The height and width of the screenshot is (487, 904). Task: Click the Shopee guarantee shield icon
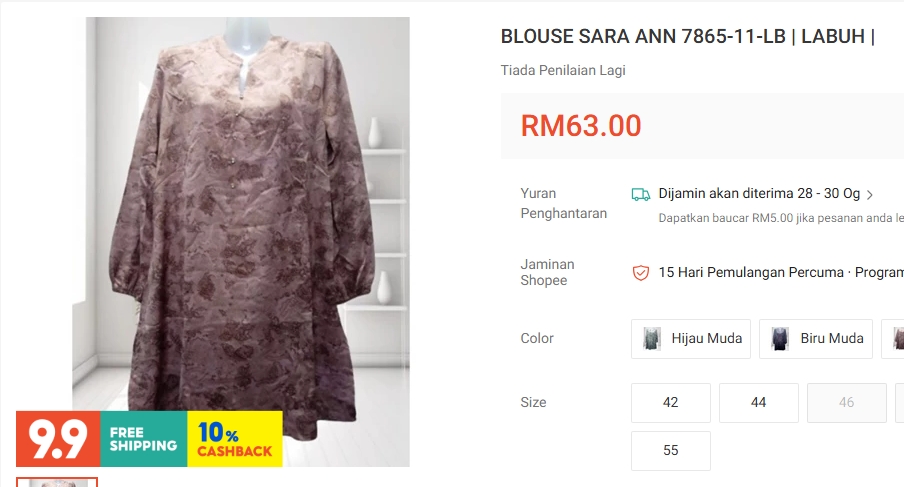pos(641,273)
